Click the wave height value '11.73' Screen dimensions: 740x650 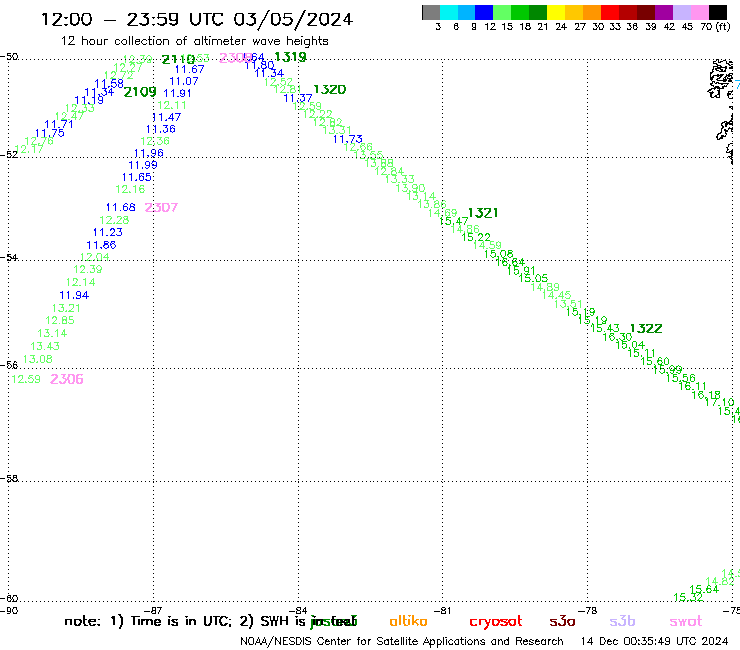348,139
